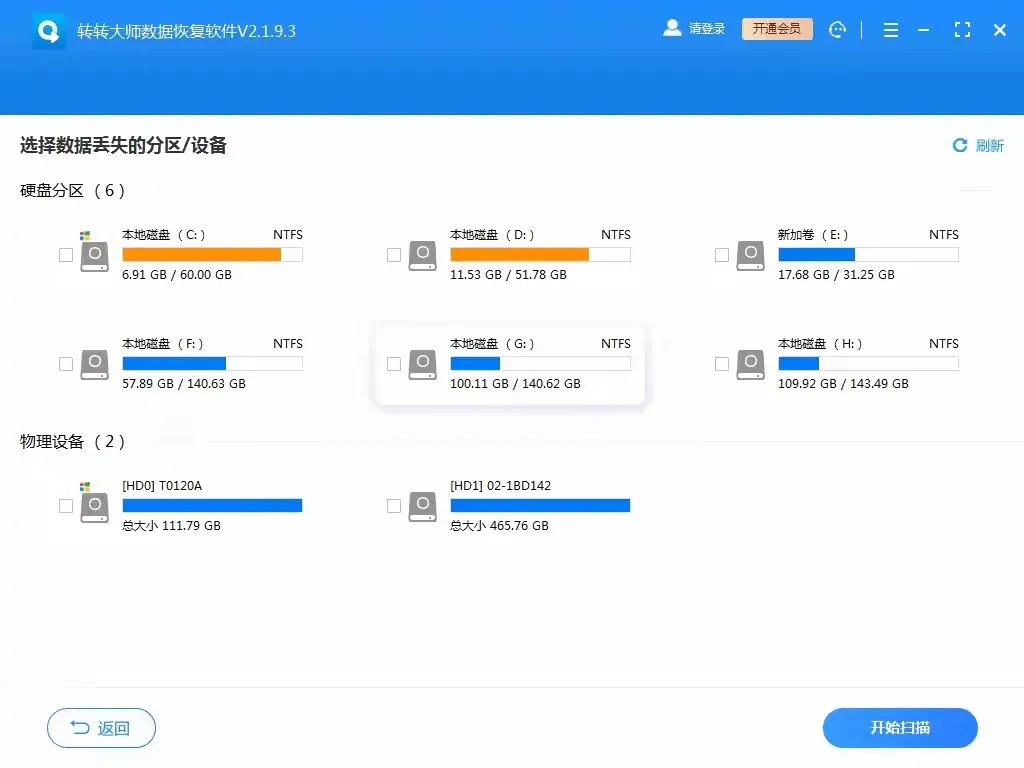Click NTFS label of H: drive
The image size is (1024, 768).
click(944, 344)
